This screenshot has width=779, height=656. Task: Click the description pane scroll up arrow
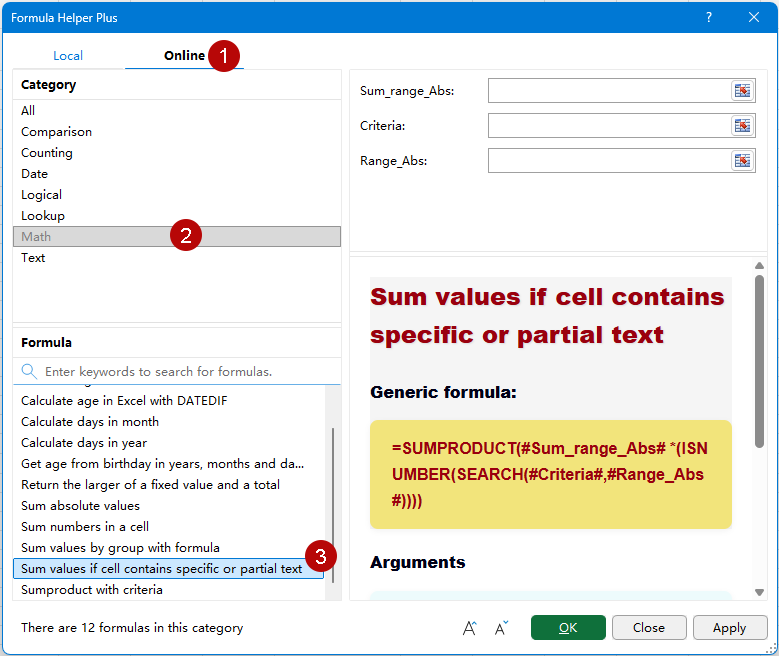[x=759, y=265]
